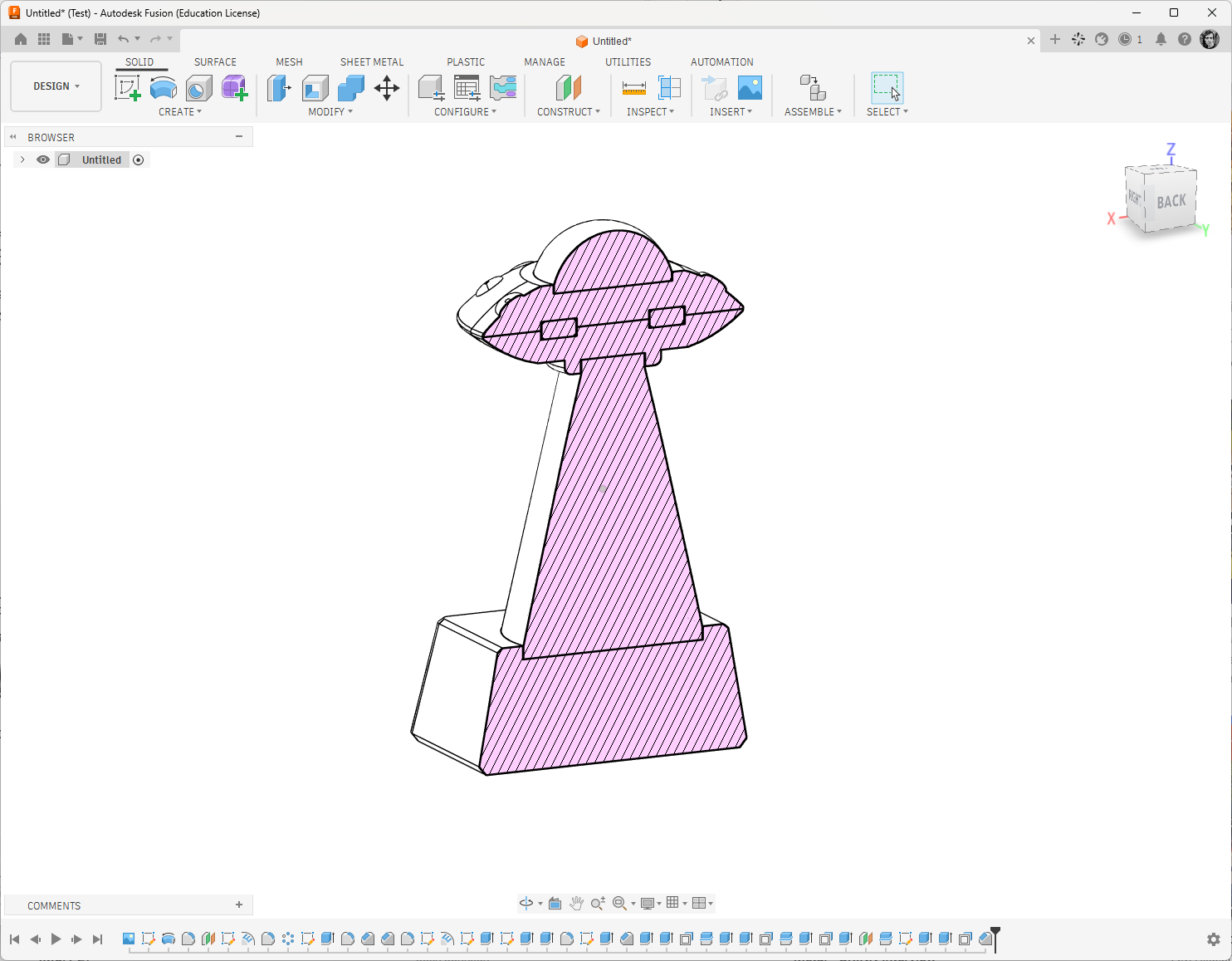Click the purple box icon in CREATE group
The image size is (1232, 961).
click(235, 87)
